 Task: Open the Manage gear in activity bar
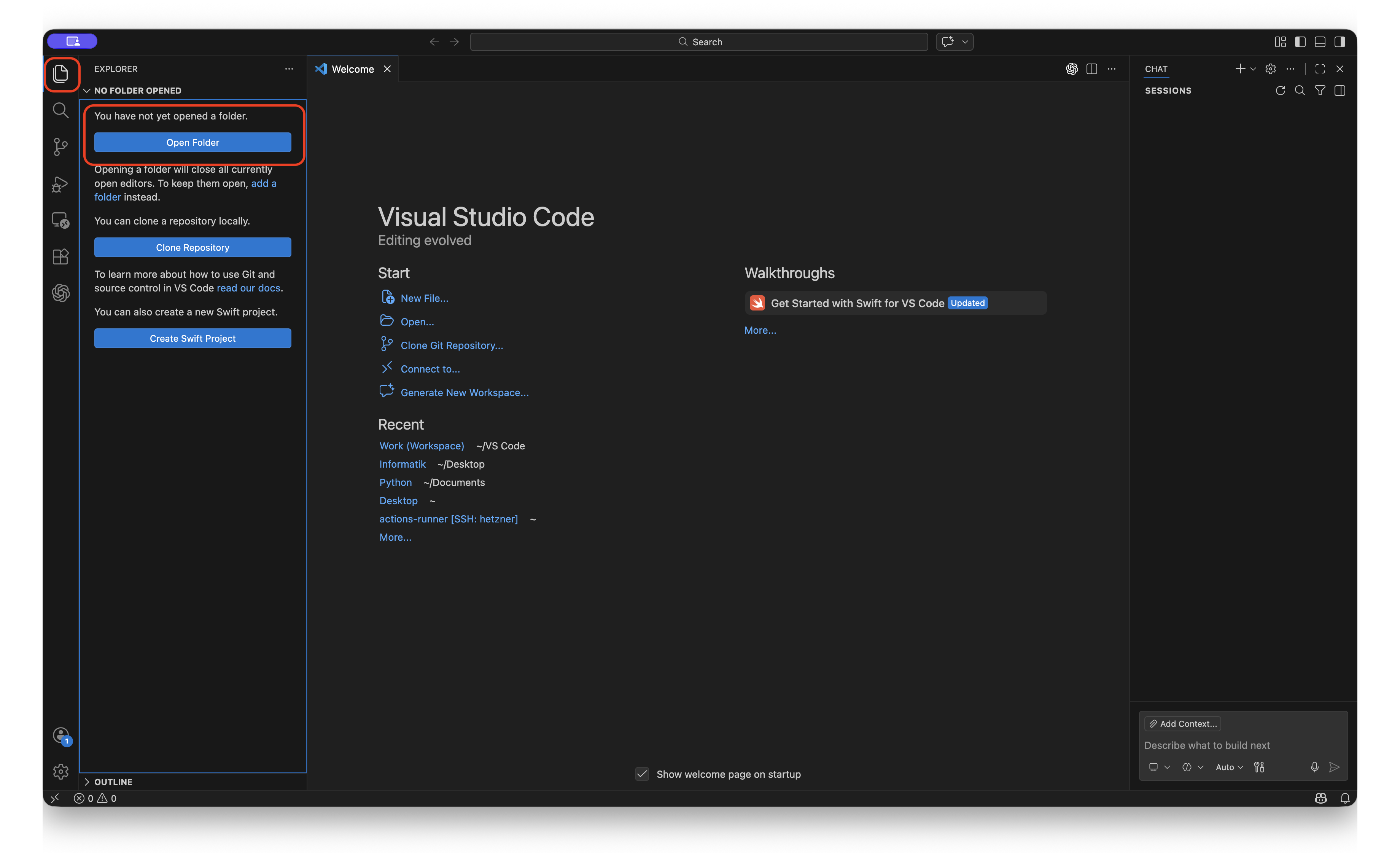(60, 772)
